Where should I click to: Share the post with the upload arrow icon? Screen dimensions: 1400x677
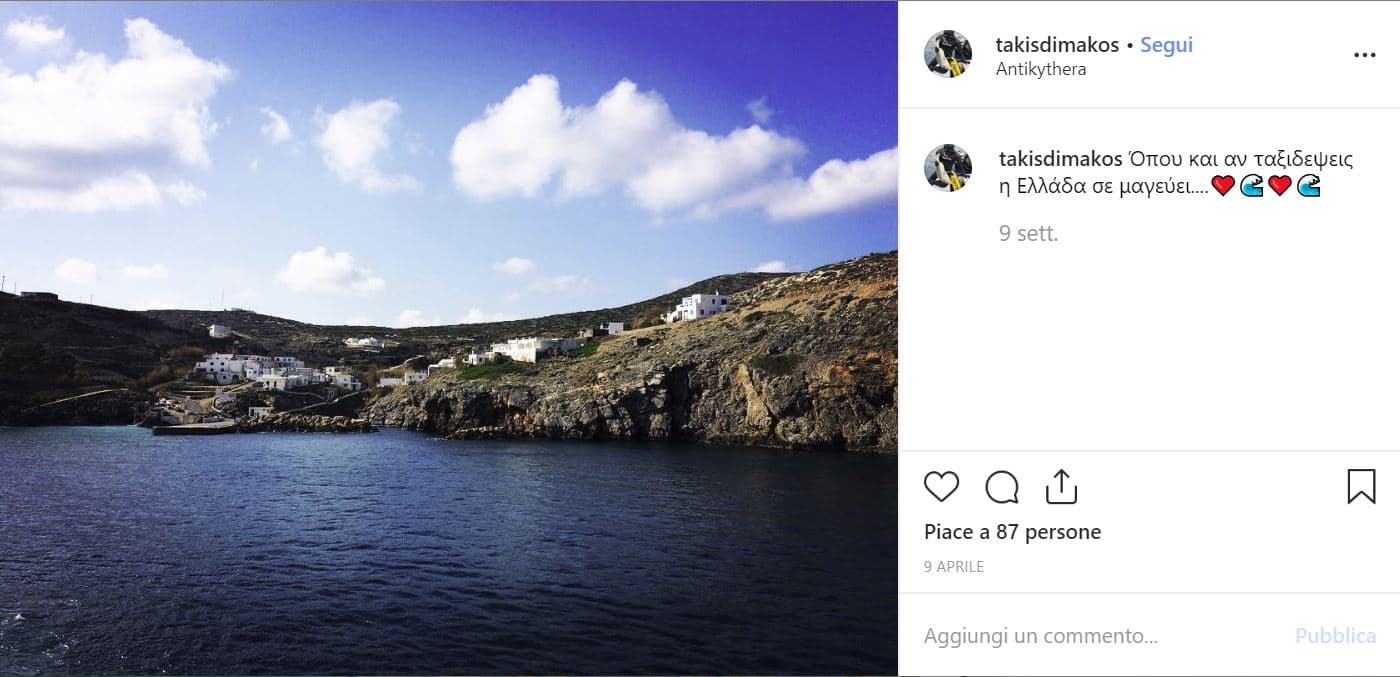pyautogui.click(x=1061, y=486)
